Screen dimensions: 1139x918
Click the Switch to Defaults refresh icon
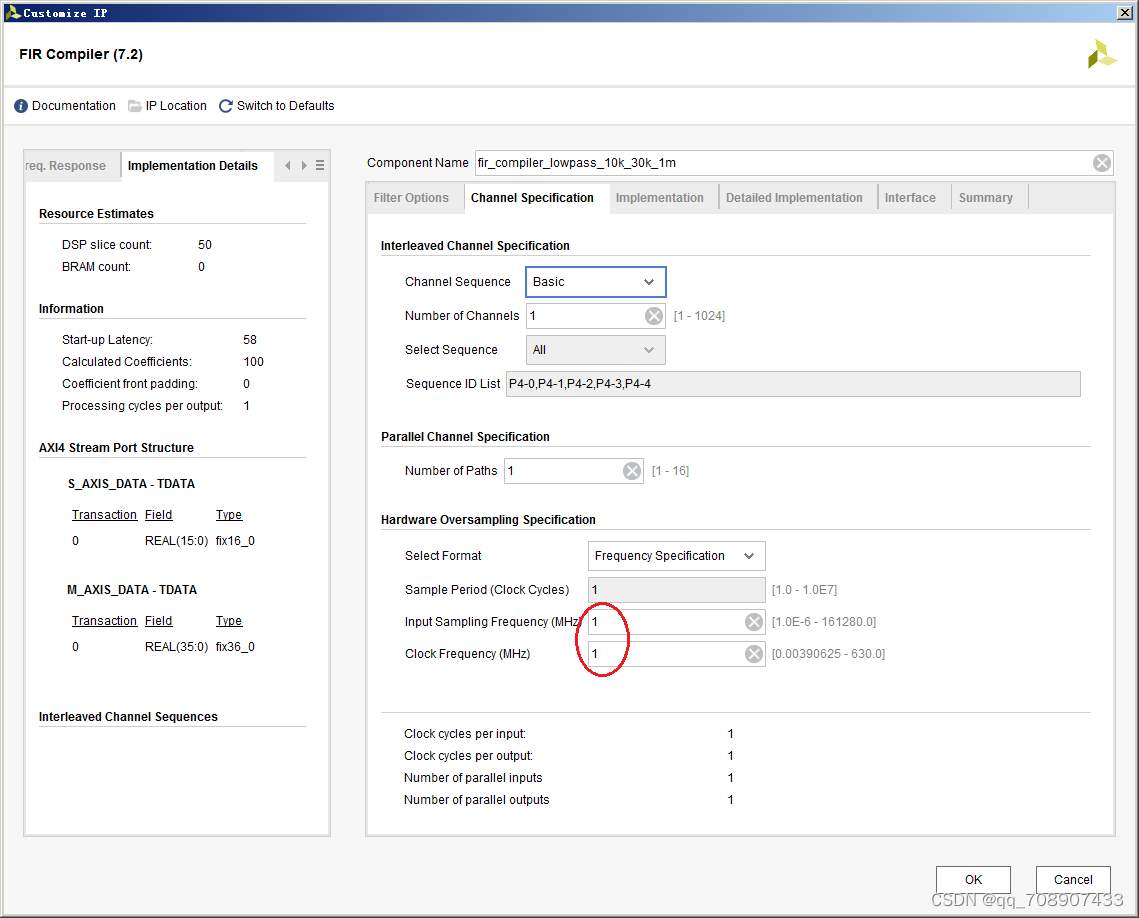point(226,106)
